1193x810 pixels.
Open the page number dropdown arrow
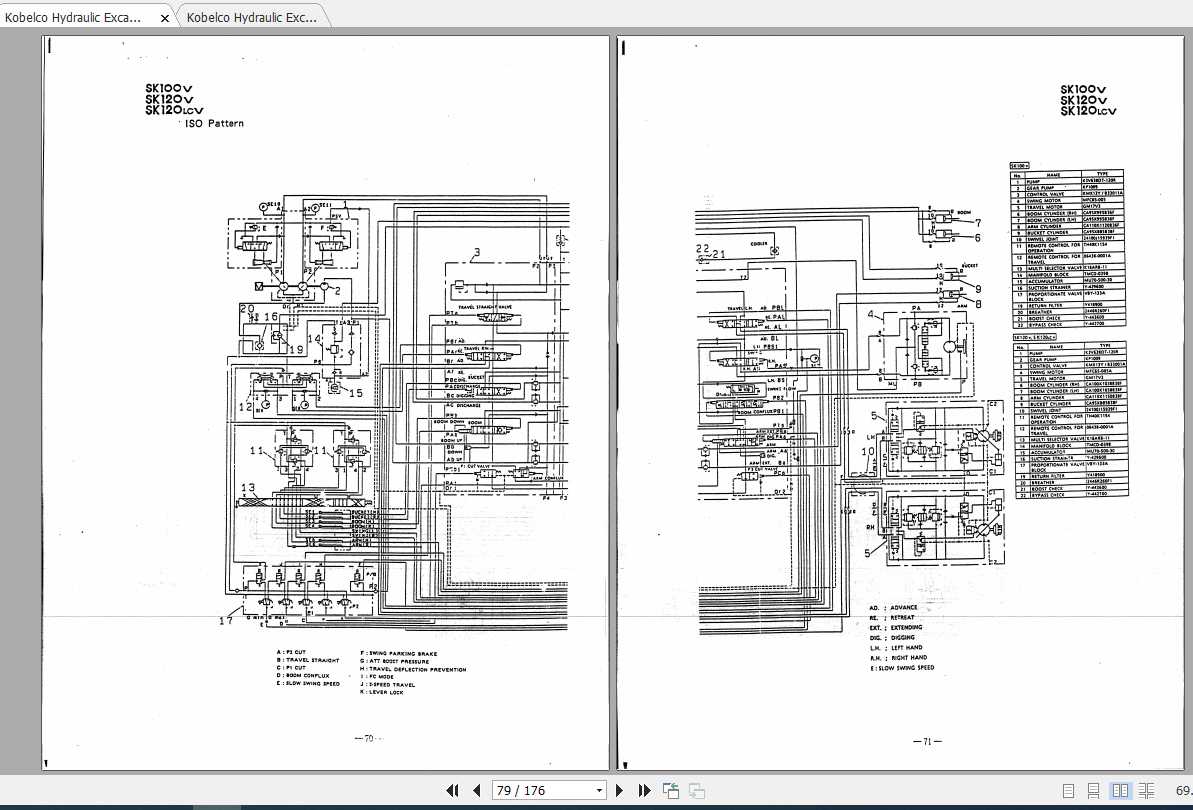pos(599,791)
